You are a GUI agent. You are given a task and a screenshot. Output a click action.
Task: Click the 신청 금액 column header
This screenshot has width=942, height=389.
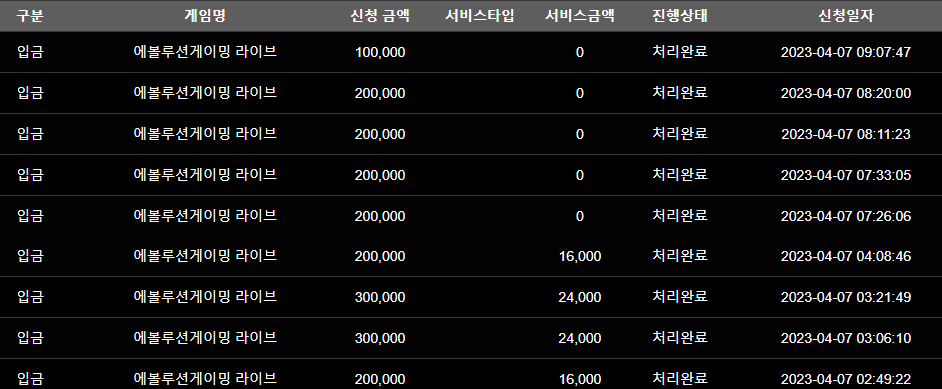(380, 16)
